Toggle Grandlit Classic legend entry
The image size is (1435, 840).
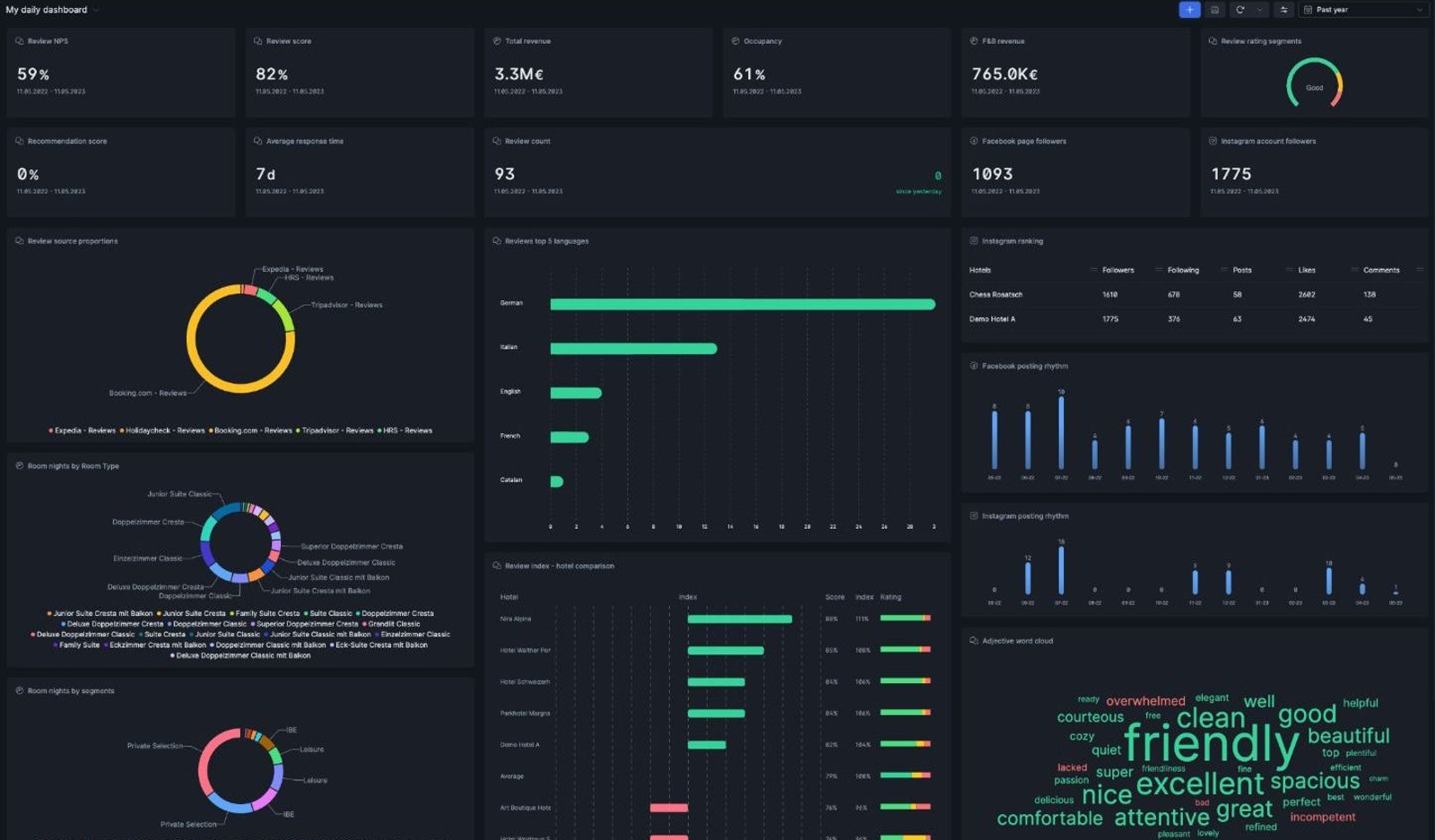tap(391, 624)
